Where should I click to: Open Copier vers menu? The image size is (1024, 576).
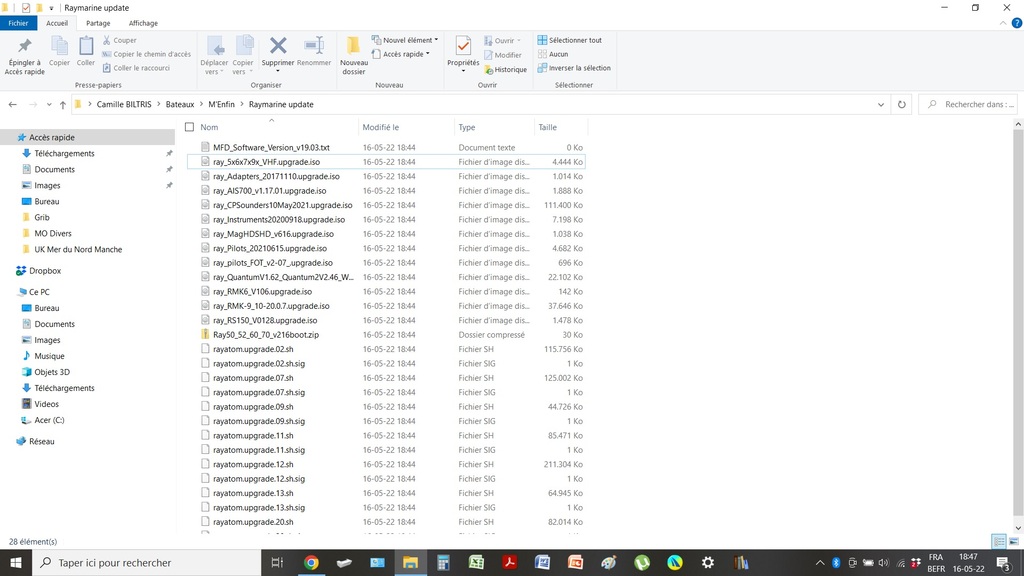(243, 56)
